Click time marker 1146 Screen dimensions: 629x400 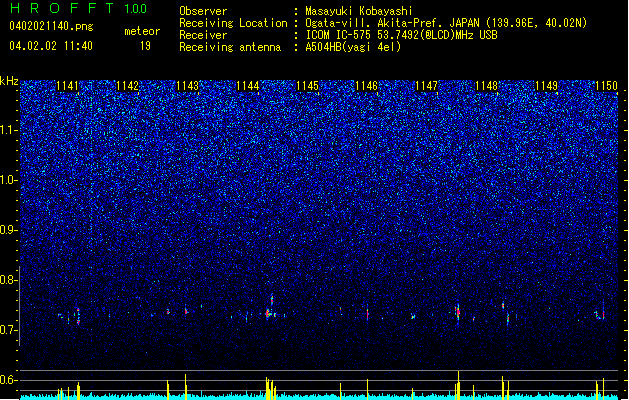coord(367,86)
